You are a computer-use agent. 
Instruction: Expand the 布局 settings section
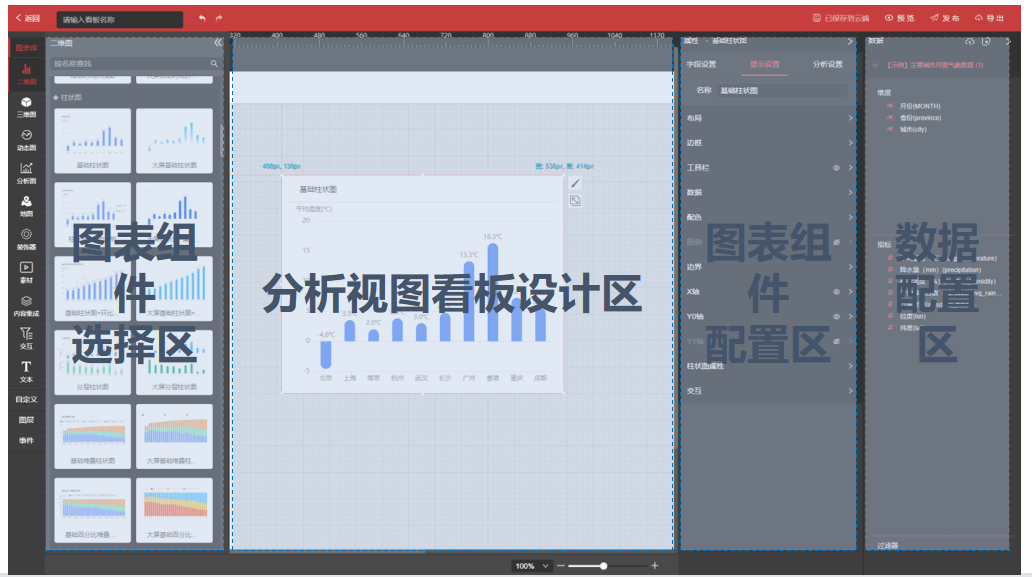(x=768, y=118)
